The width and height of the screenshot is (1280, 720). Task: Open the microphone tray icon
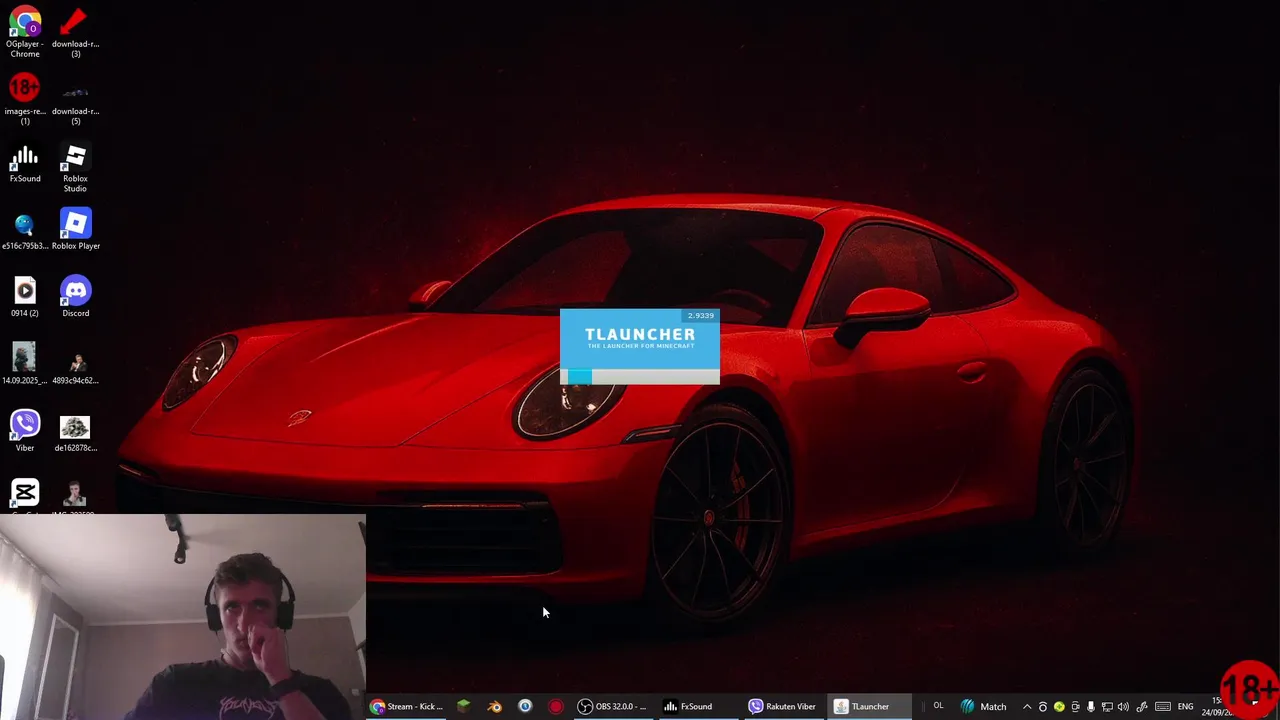pos(1091,707)
